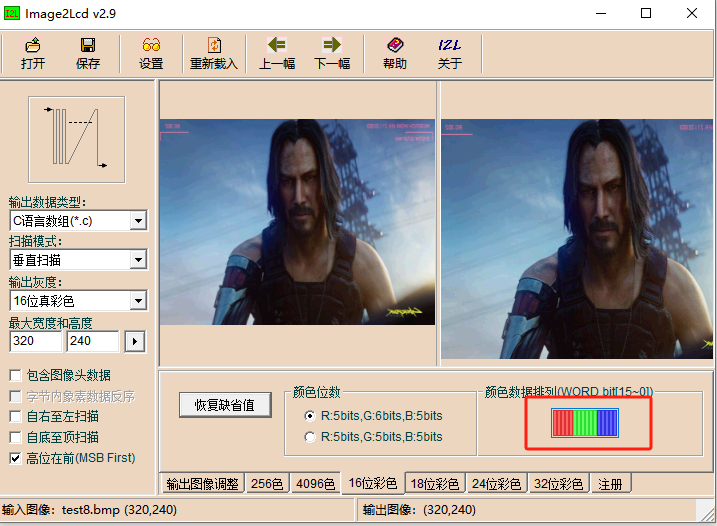This screenshot has width=717, height=526.
Task: Switch to 24位彩色 tab
Action: (x=496, y=483)
